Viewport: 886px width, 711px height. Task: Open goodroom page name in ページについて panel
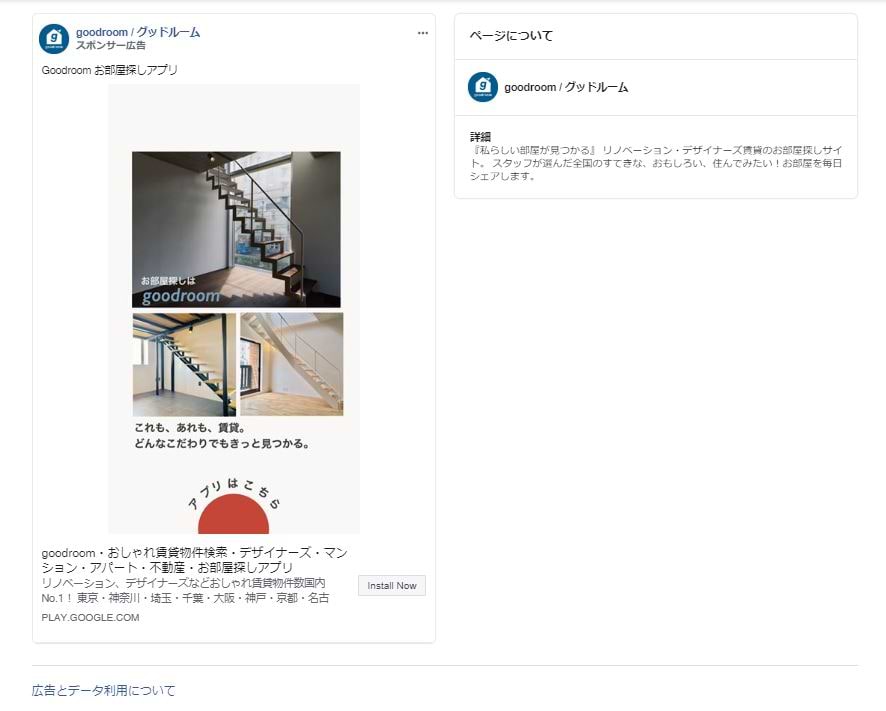point(566,87)
